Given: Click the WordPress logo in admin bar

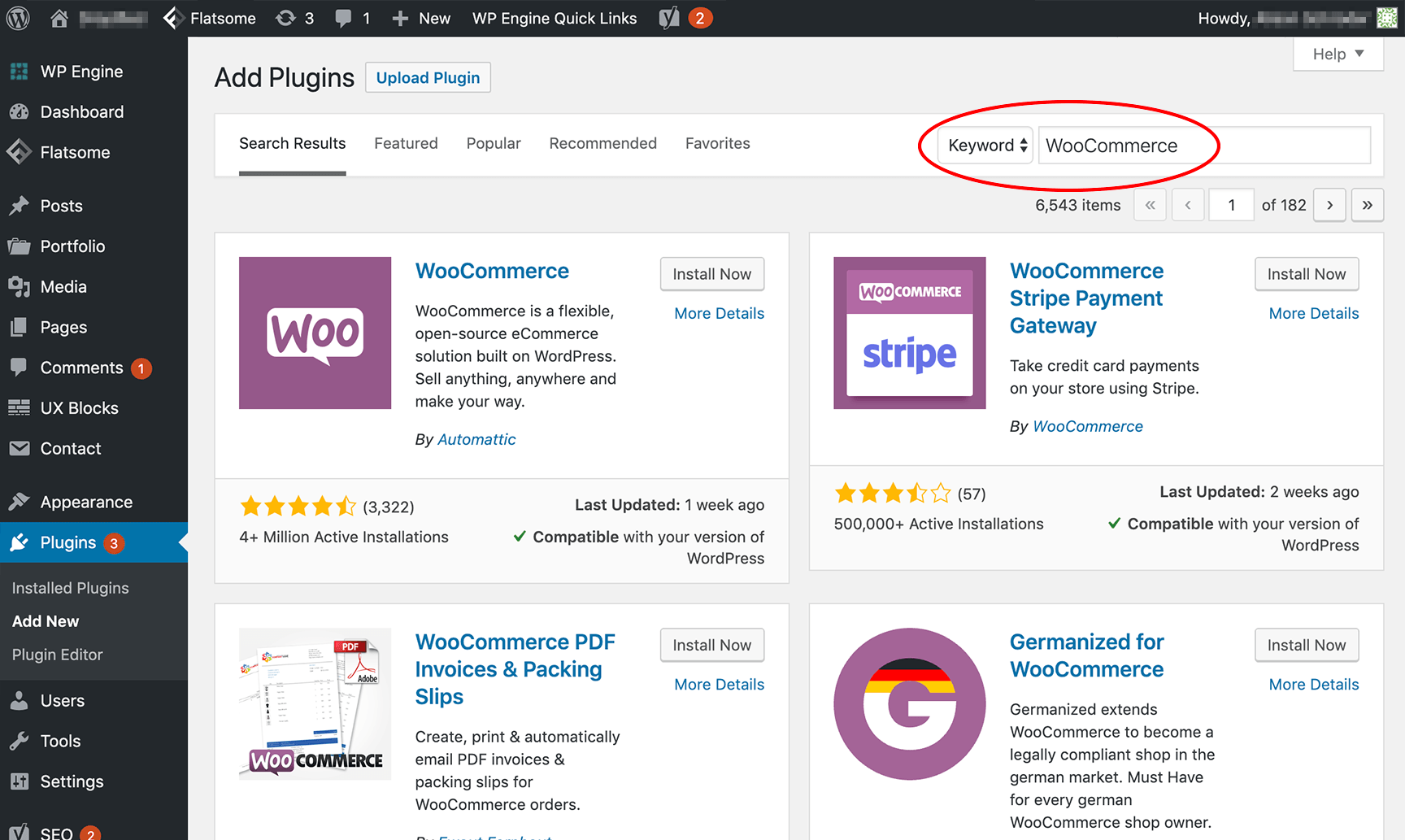Looking at the screenshot, I should pyautogui.click(x=18, y=18).
